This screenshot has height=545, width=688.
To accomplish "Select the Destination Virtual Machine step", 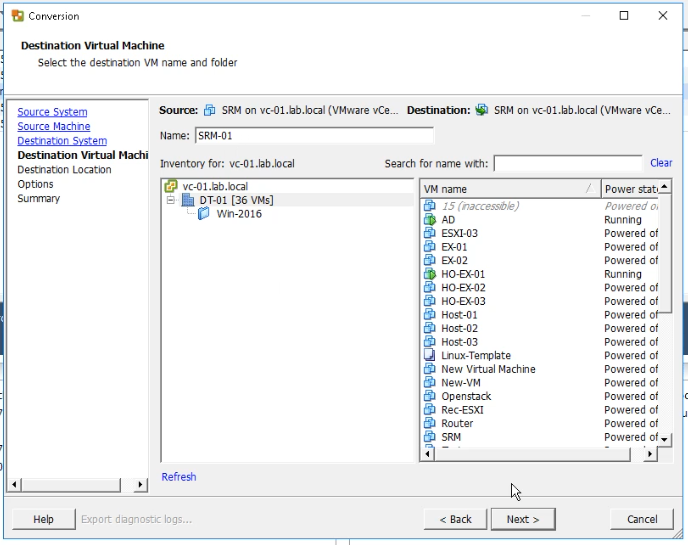I will 82,155.
